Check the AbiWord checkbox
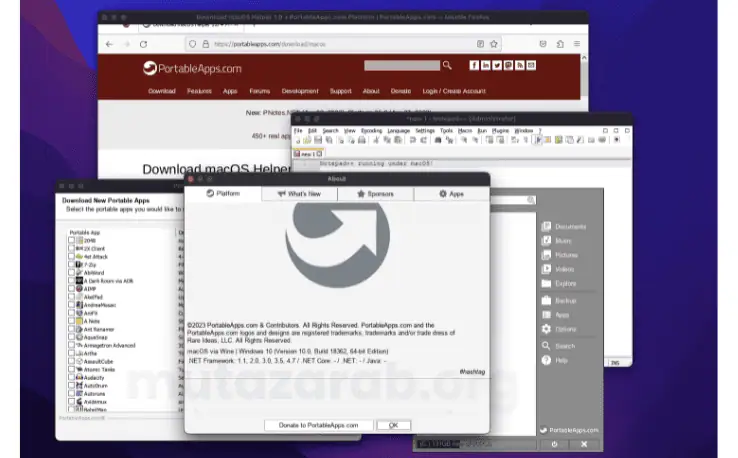738x458 pixels. click(x=72, y=273)
